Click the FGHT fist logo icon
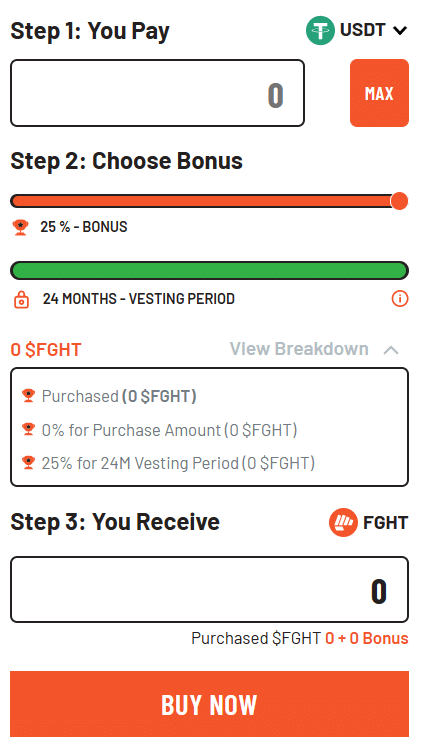This screenshot has width=425, height=747. 343,523
